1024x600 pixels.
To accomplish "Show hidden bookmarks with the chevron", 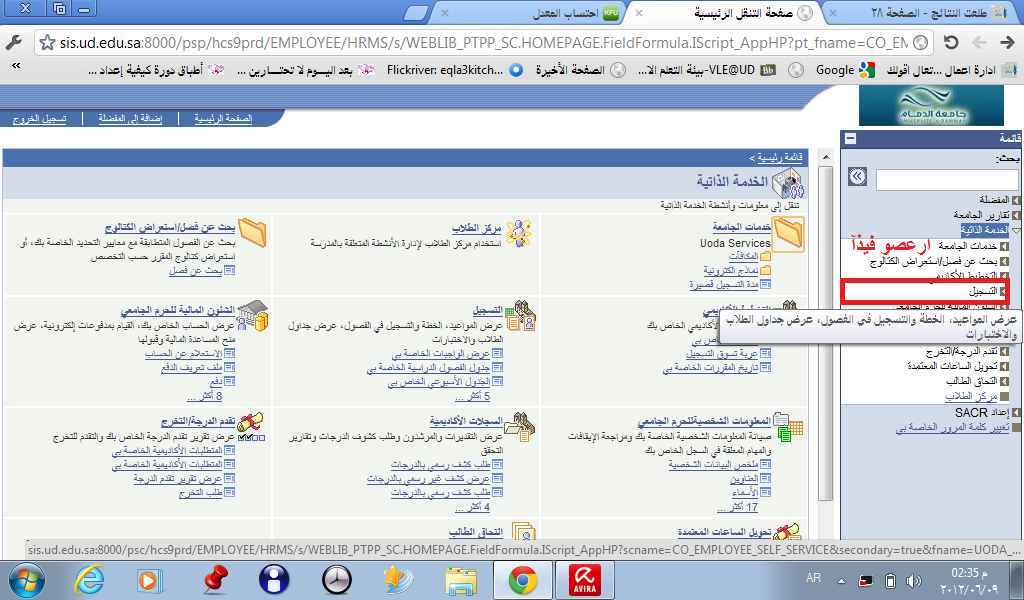I will click(x=16, y=66).
